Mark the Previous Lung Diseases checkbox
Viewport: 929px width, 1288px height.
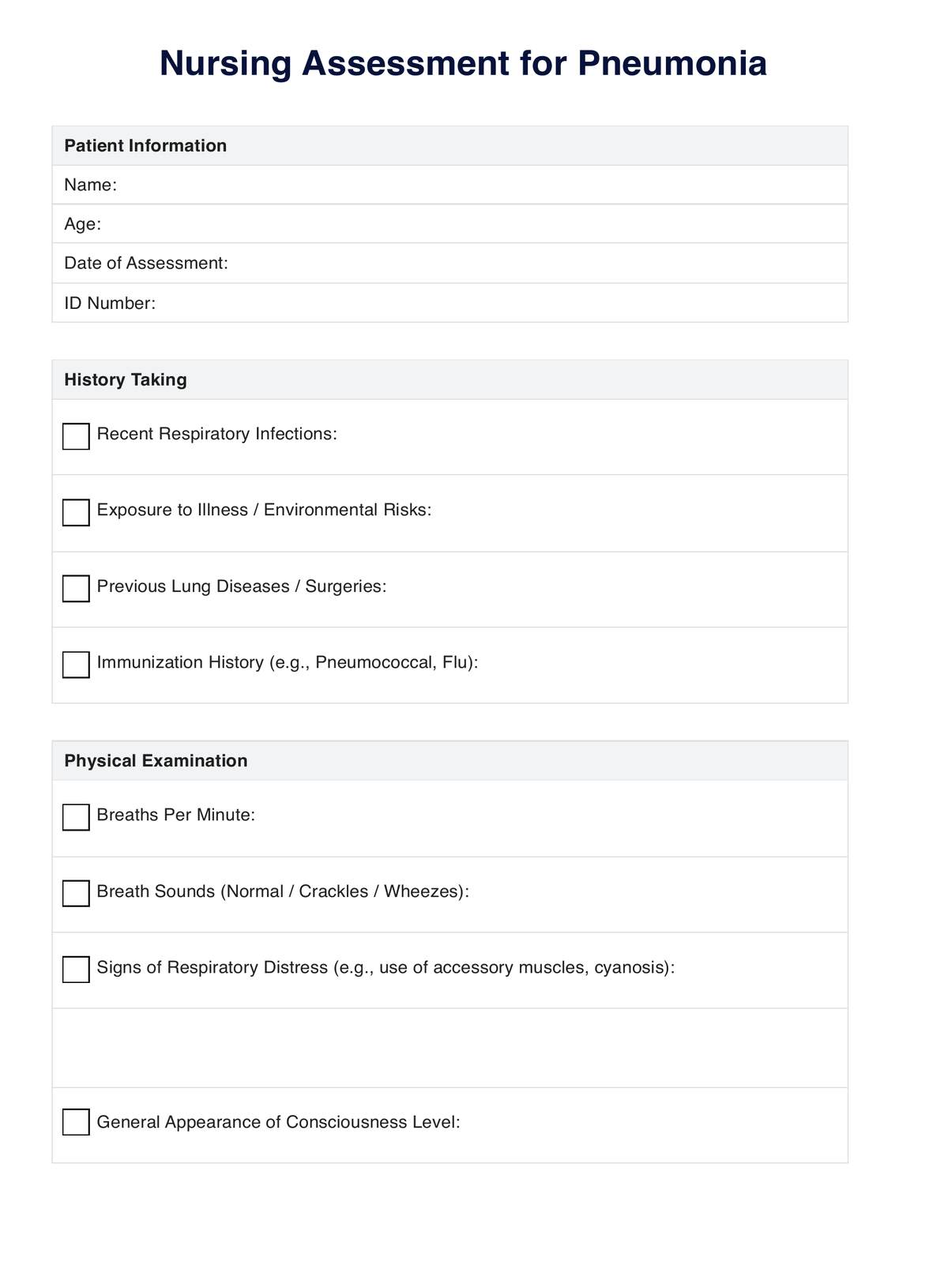coord(76,589)
